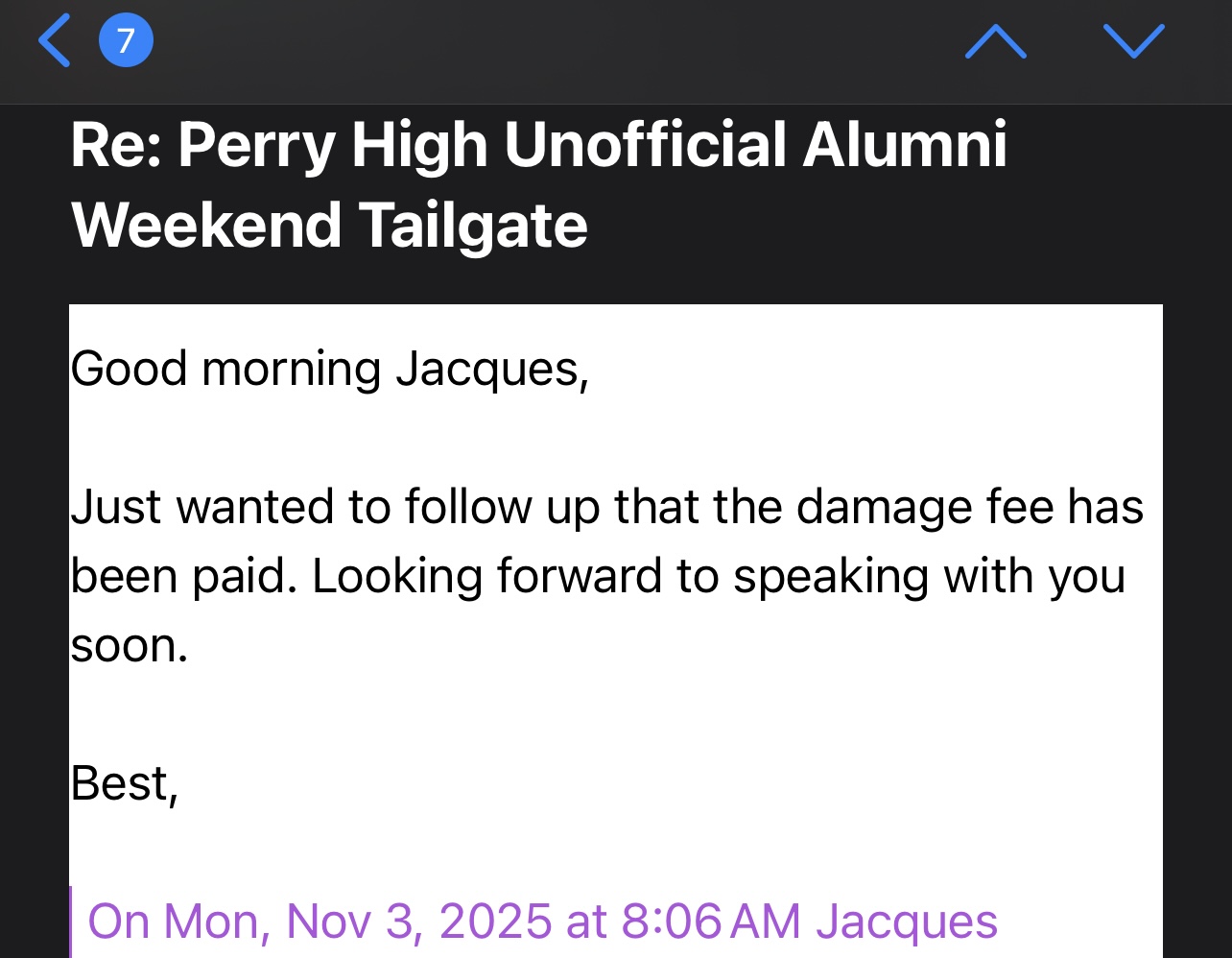Viewport: 1232px width, 958px height.
Task: Click the blue unread count badge 7
Action: point(126,41)
